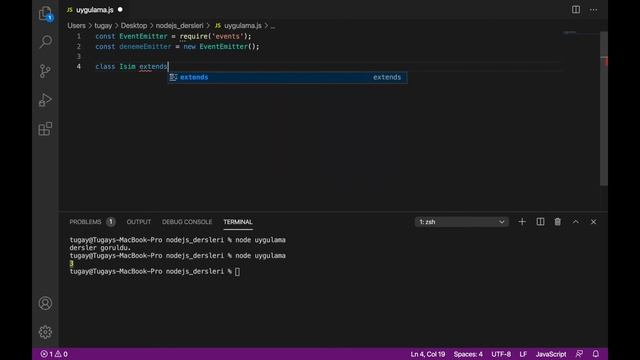Open the Extensions view icon

click(x=45, y=129)
